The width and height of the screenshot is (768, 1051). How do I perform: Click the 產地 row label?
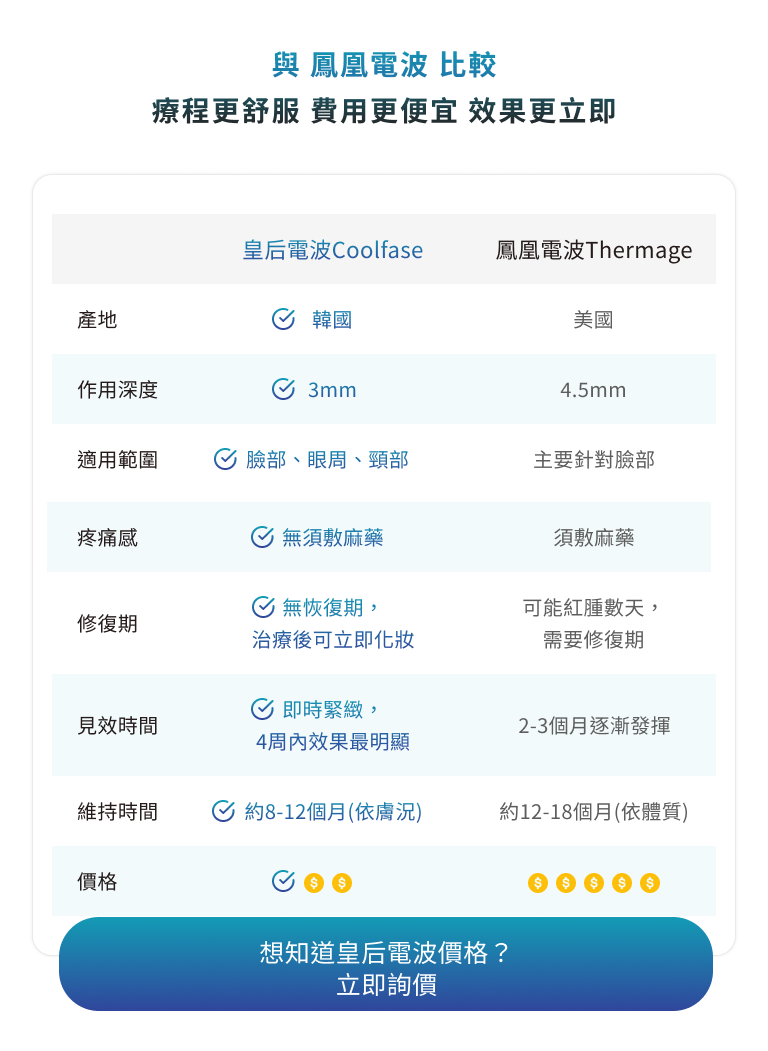tap(97, 320)
